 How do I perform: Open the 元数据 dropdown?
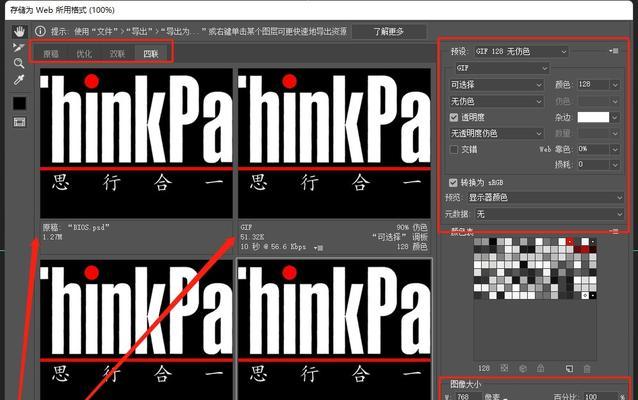tap(549, 214)
